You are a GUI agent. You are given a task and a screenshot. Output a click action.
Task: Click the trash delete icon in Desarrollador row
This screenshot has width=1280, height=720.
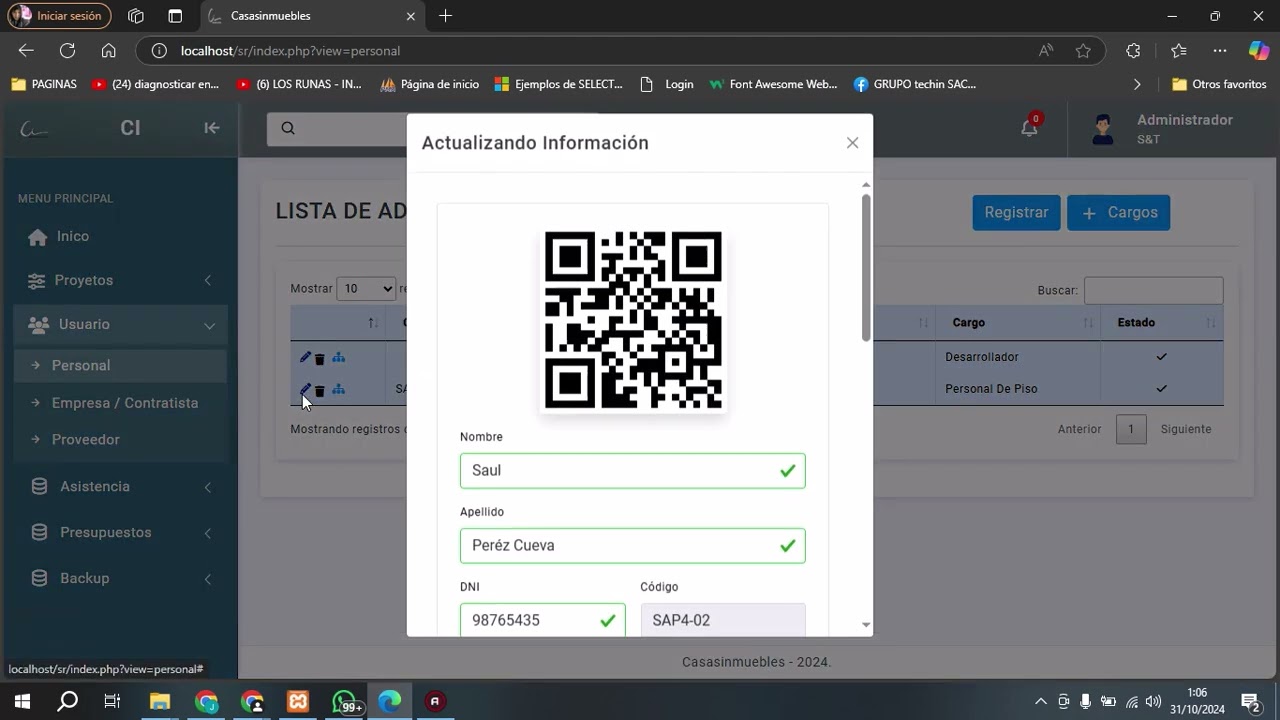coord(320,358)
